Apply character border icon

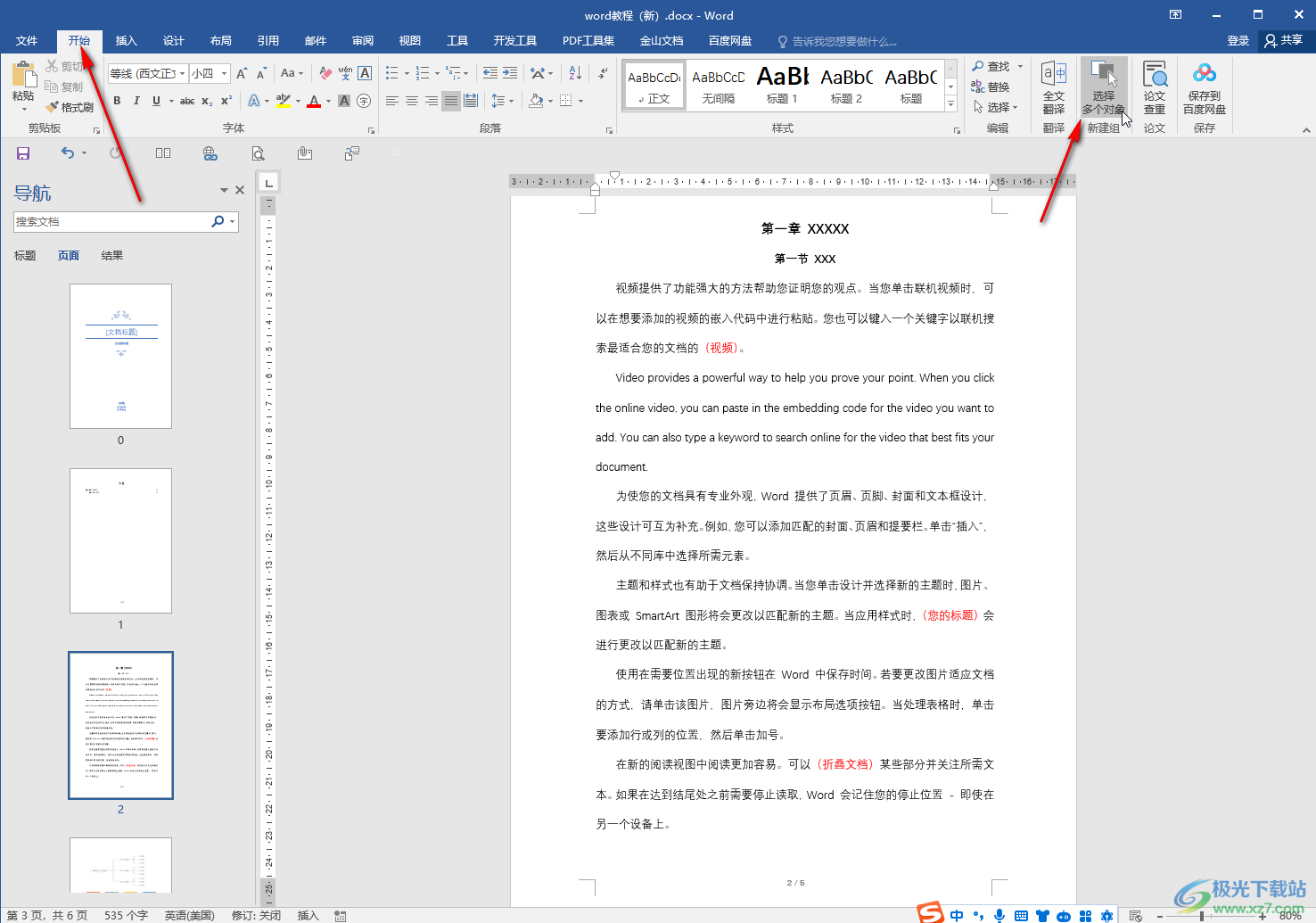pyautogui.click(x=365, y=73)
